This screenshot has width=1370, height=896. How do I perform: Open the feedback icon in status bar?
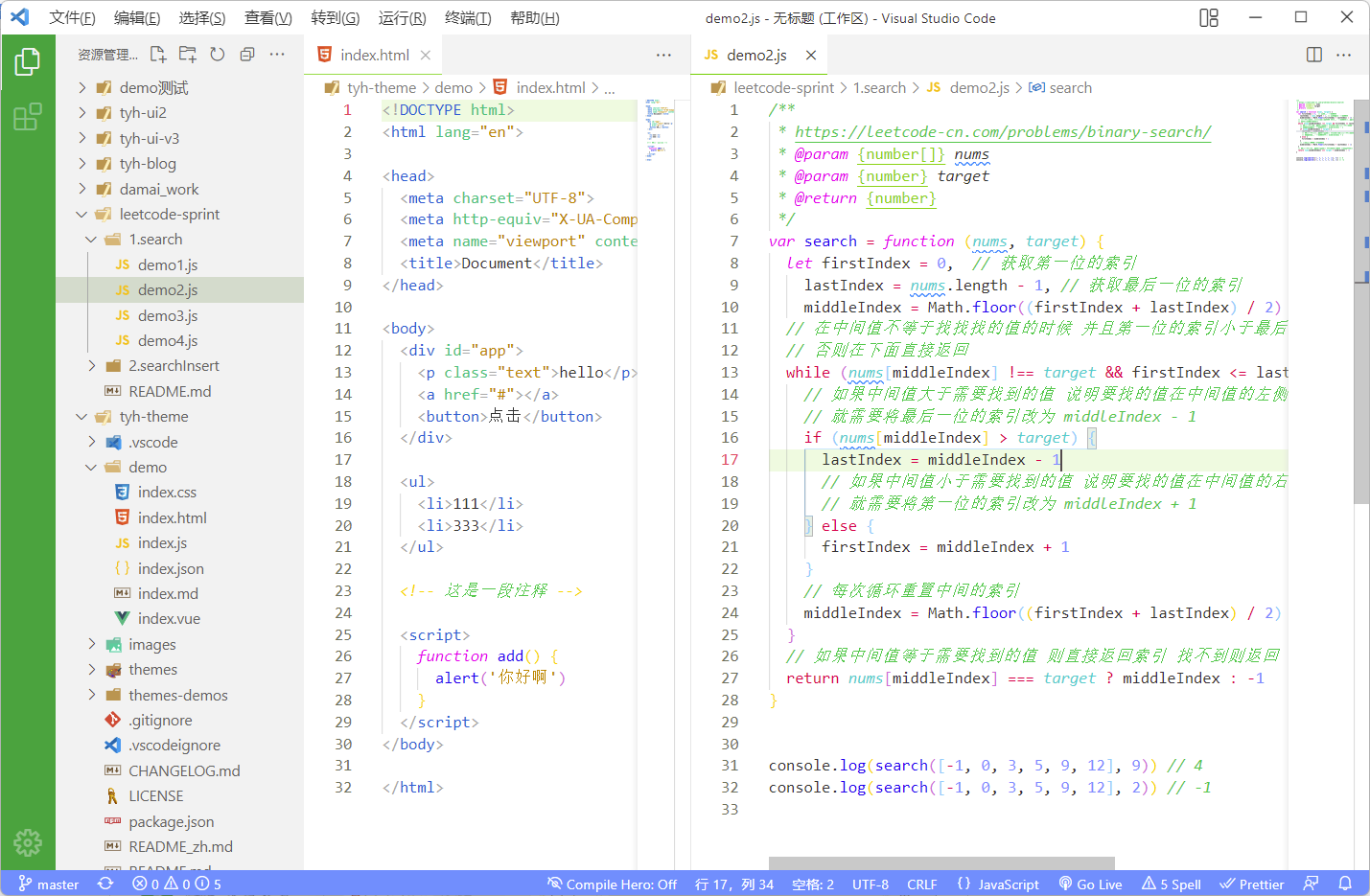pos(1311,884)
